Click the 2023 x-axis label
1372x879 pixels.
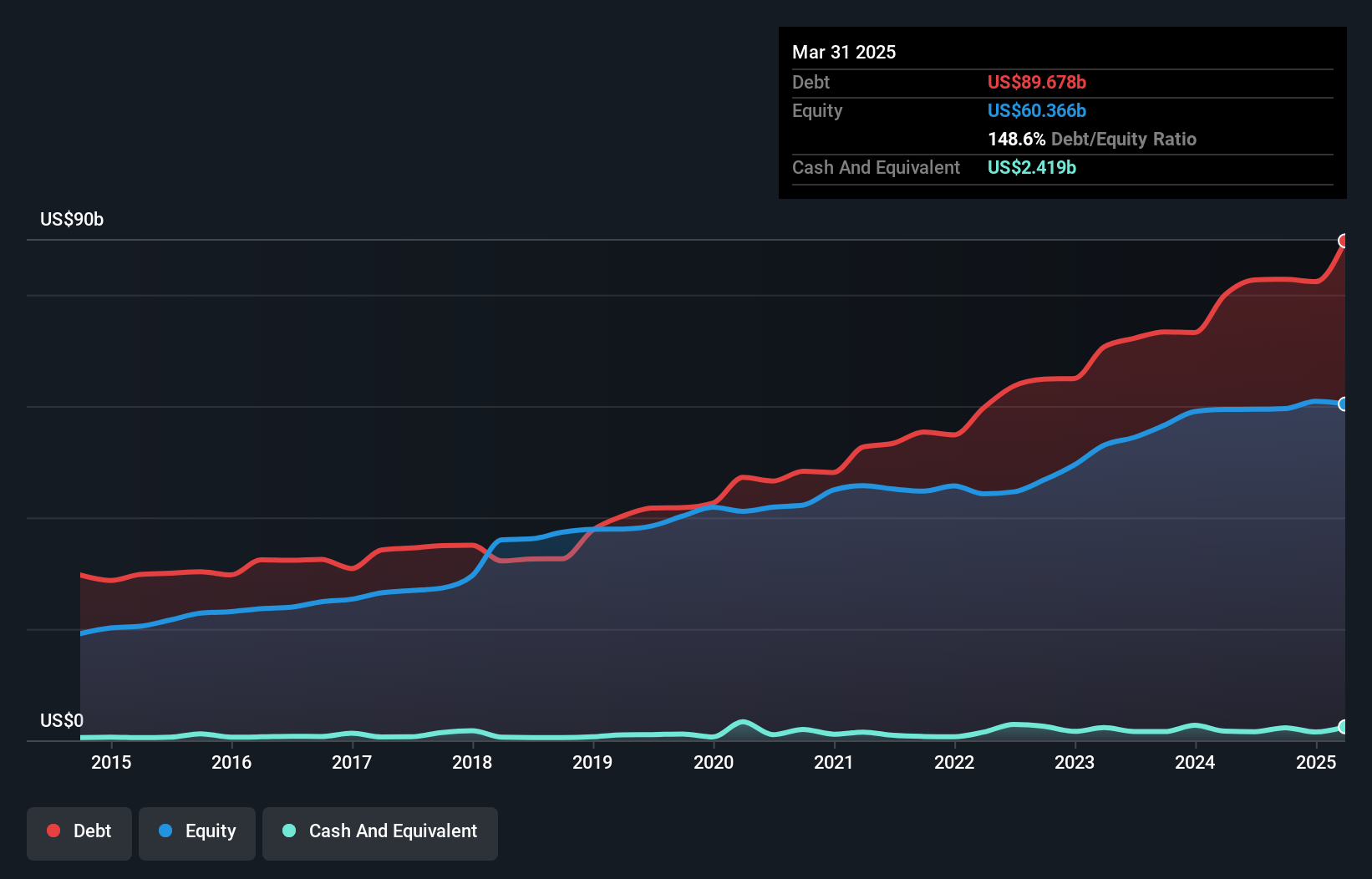point(1075,762)
